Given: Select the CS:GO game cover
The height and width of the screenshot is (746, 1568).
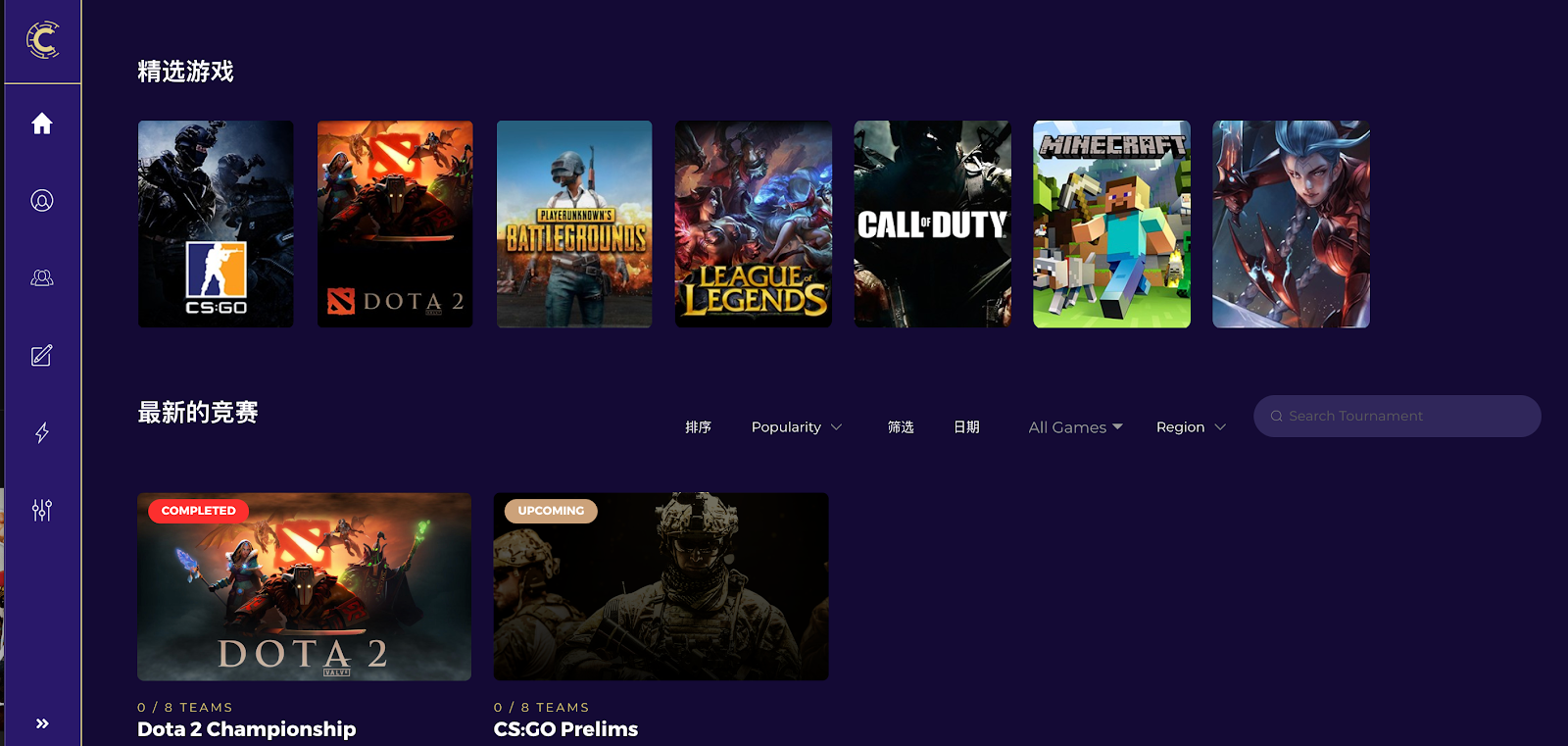Looking at the screenshot, I should click(216, 224).
